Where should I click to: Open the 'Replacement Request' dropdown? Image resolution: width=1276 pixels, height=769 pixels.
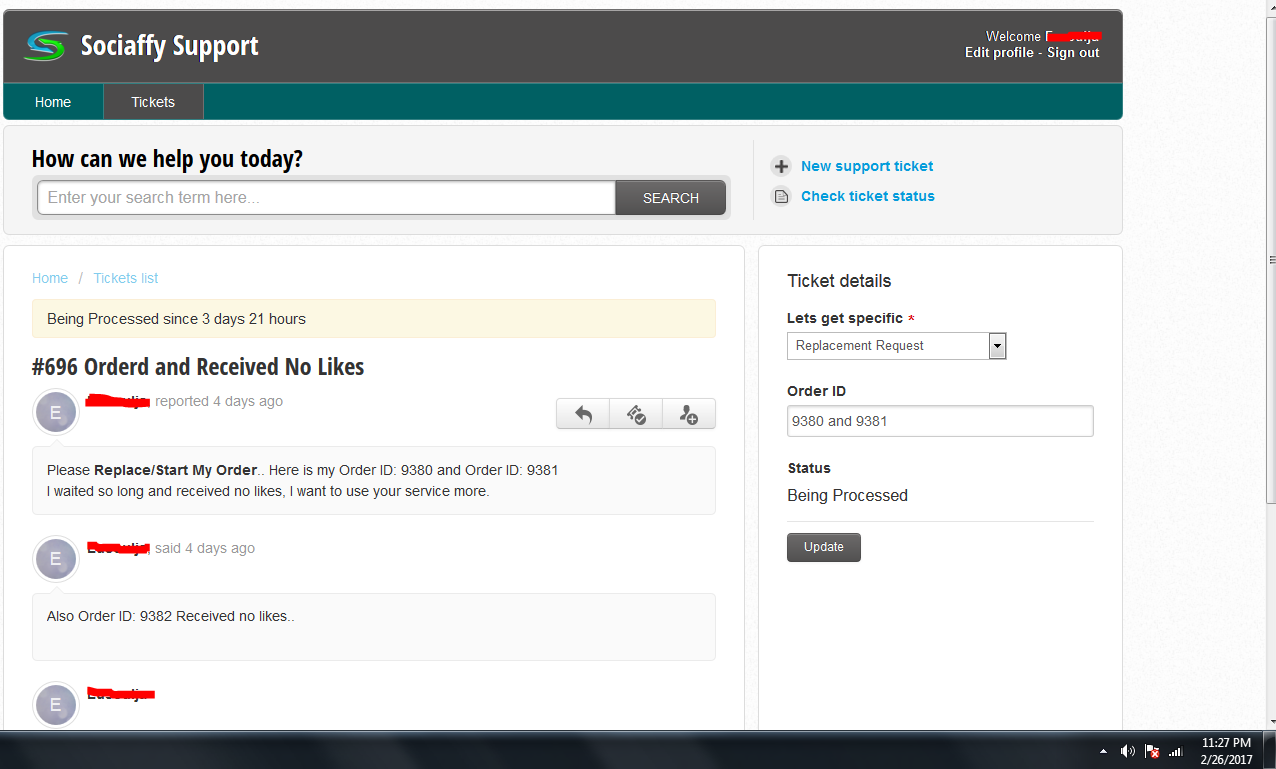tap(896, 346)
